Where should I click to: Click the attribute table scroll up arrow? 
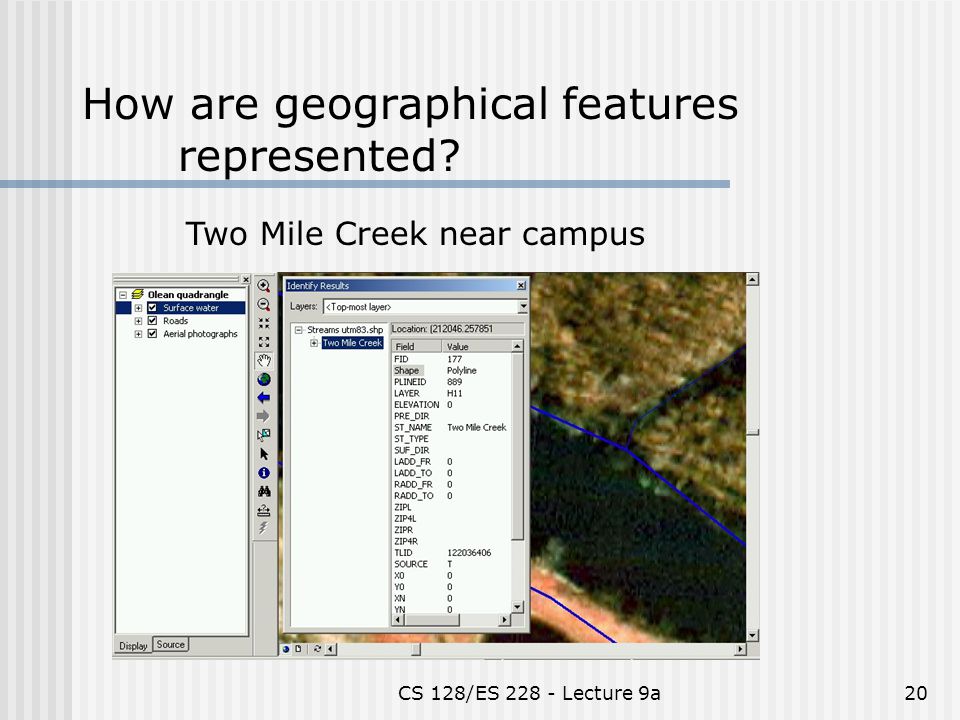(517, 347)
